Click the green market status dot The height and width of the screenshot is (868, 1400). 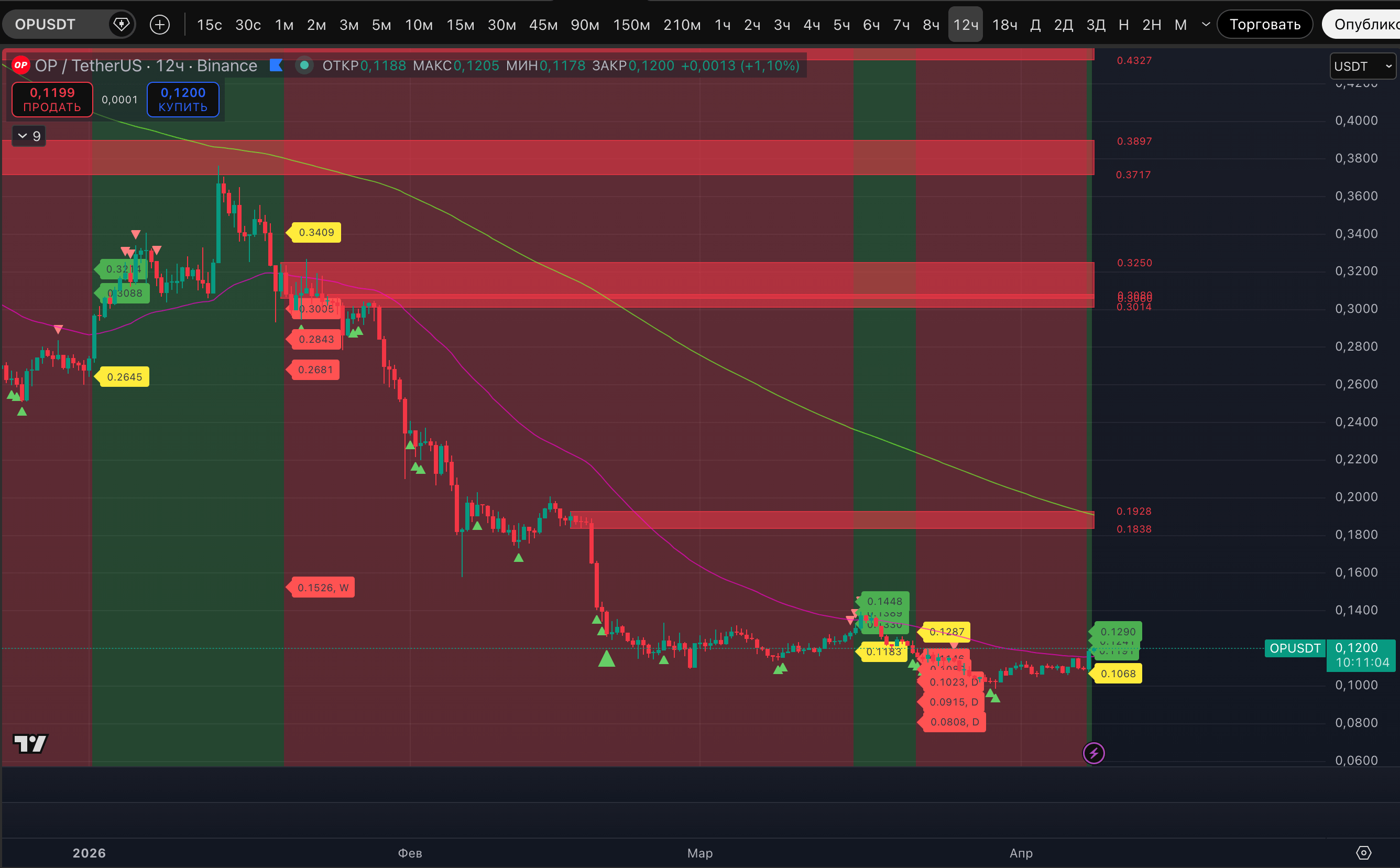(x=304, y=66)
